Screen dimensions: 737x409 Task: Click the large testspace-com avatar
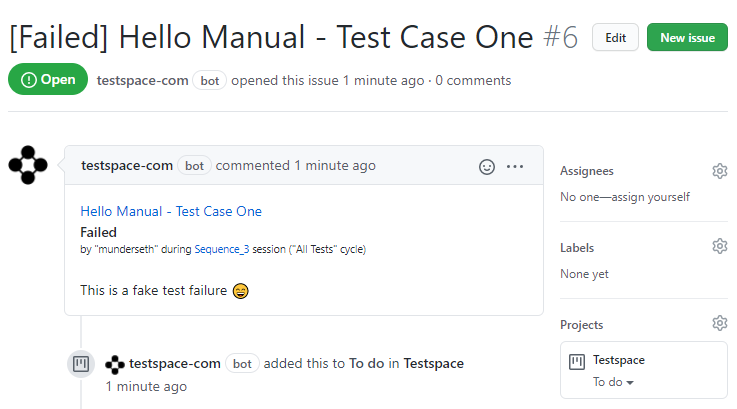[x=28, y=165]
